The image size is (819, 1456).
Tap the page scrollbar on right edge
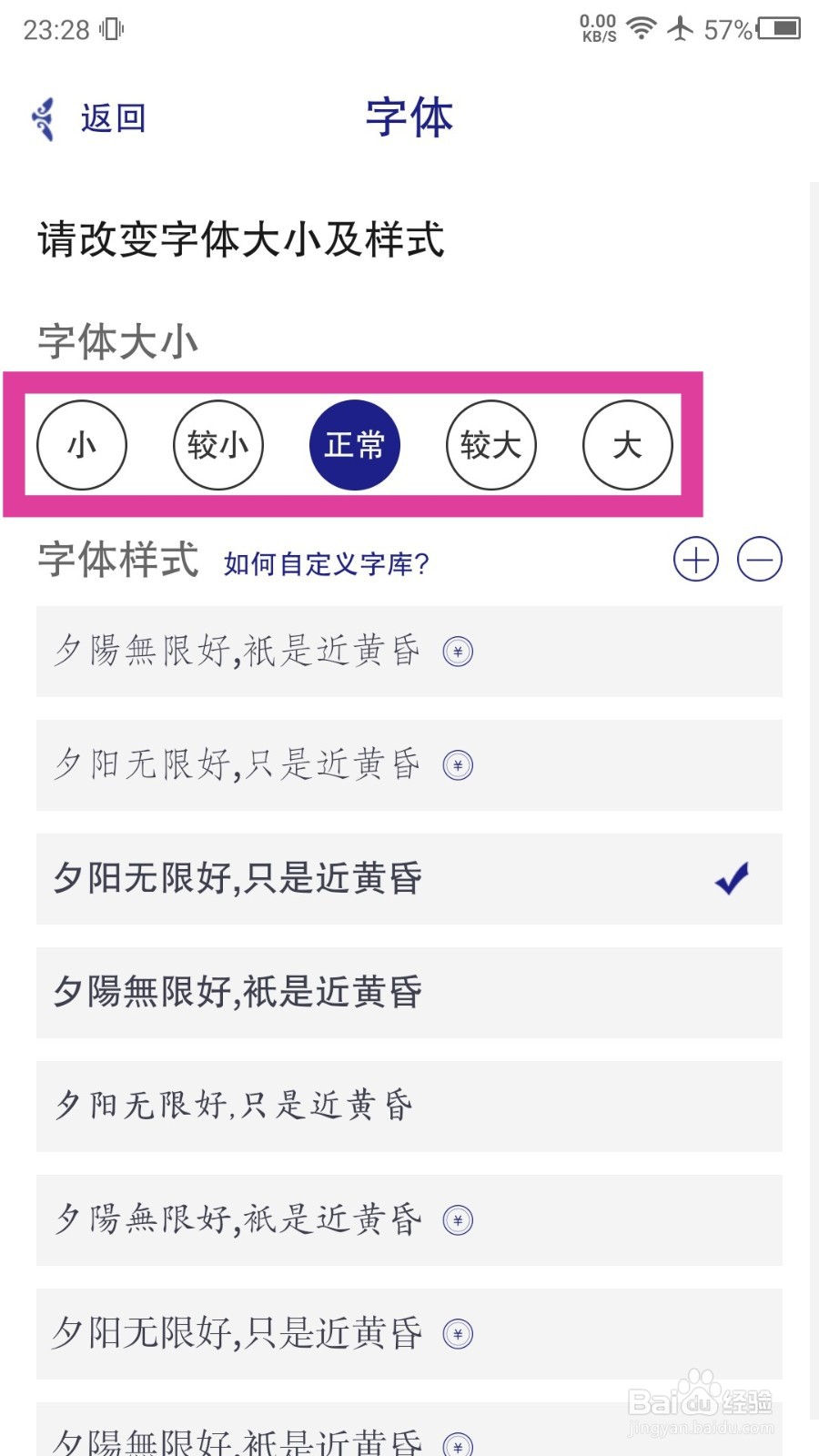click(x=814, y=801)
